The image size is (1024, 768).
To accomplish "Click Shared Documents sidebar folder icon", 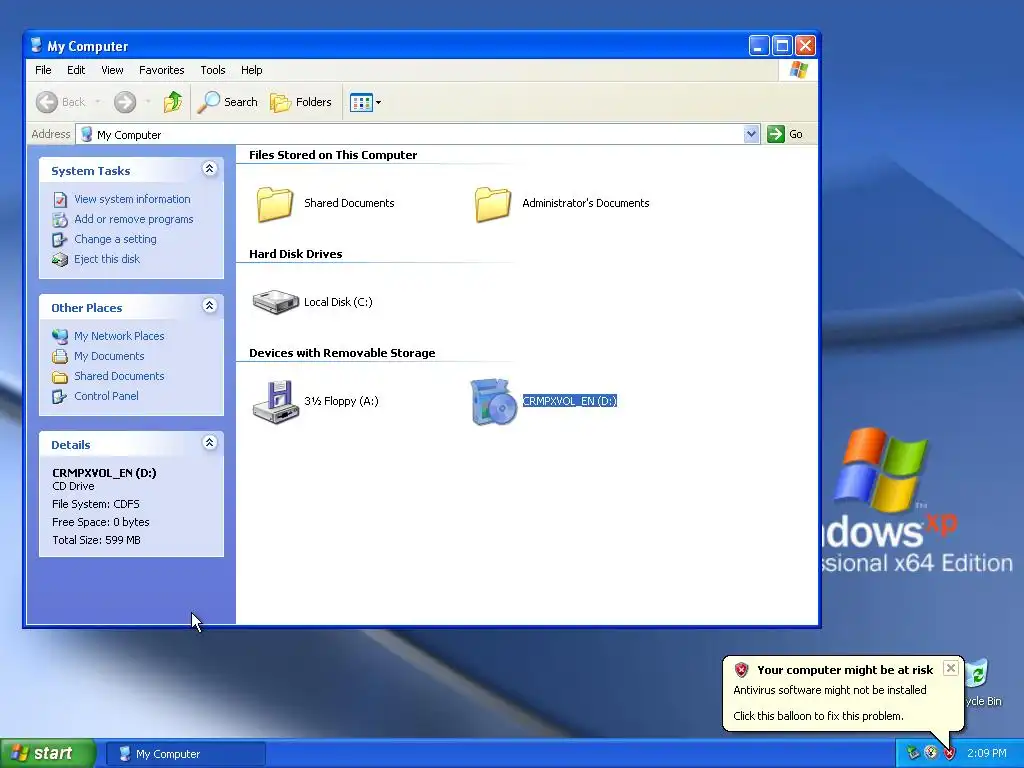I will tap(60, 377).
